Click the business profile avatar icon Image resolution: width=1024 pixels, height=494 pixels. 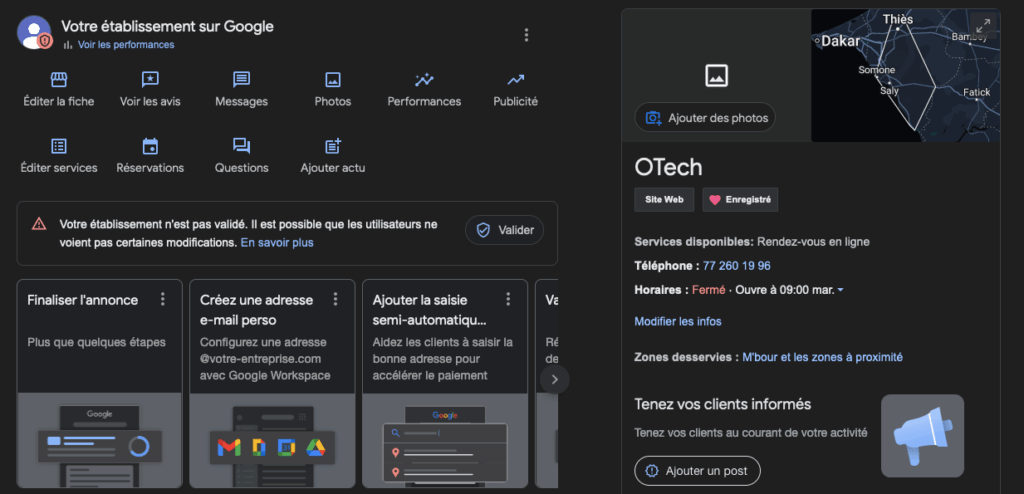coord(34,33)
